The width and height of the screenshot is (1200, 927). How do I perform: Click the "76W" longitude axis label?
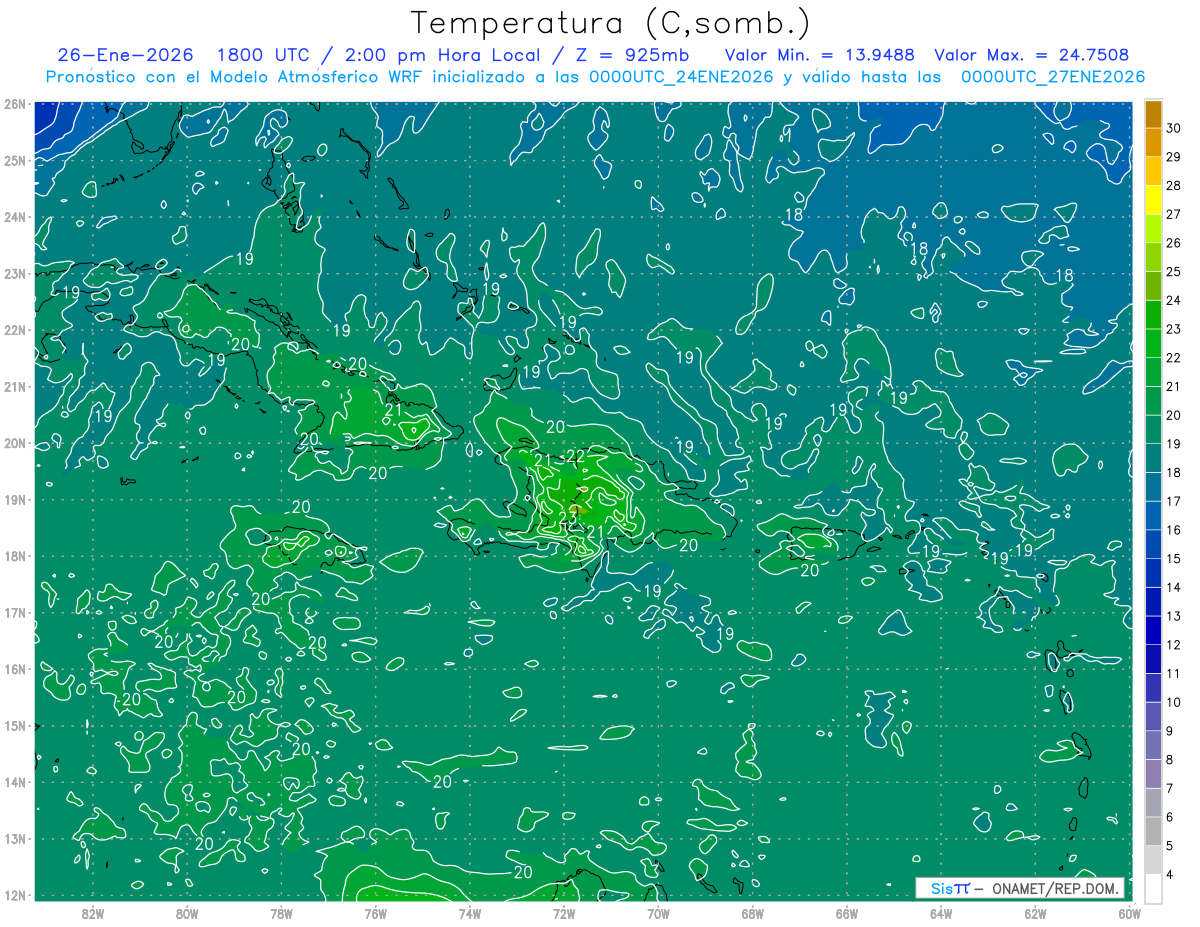tap(375, 913)
